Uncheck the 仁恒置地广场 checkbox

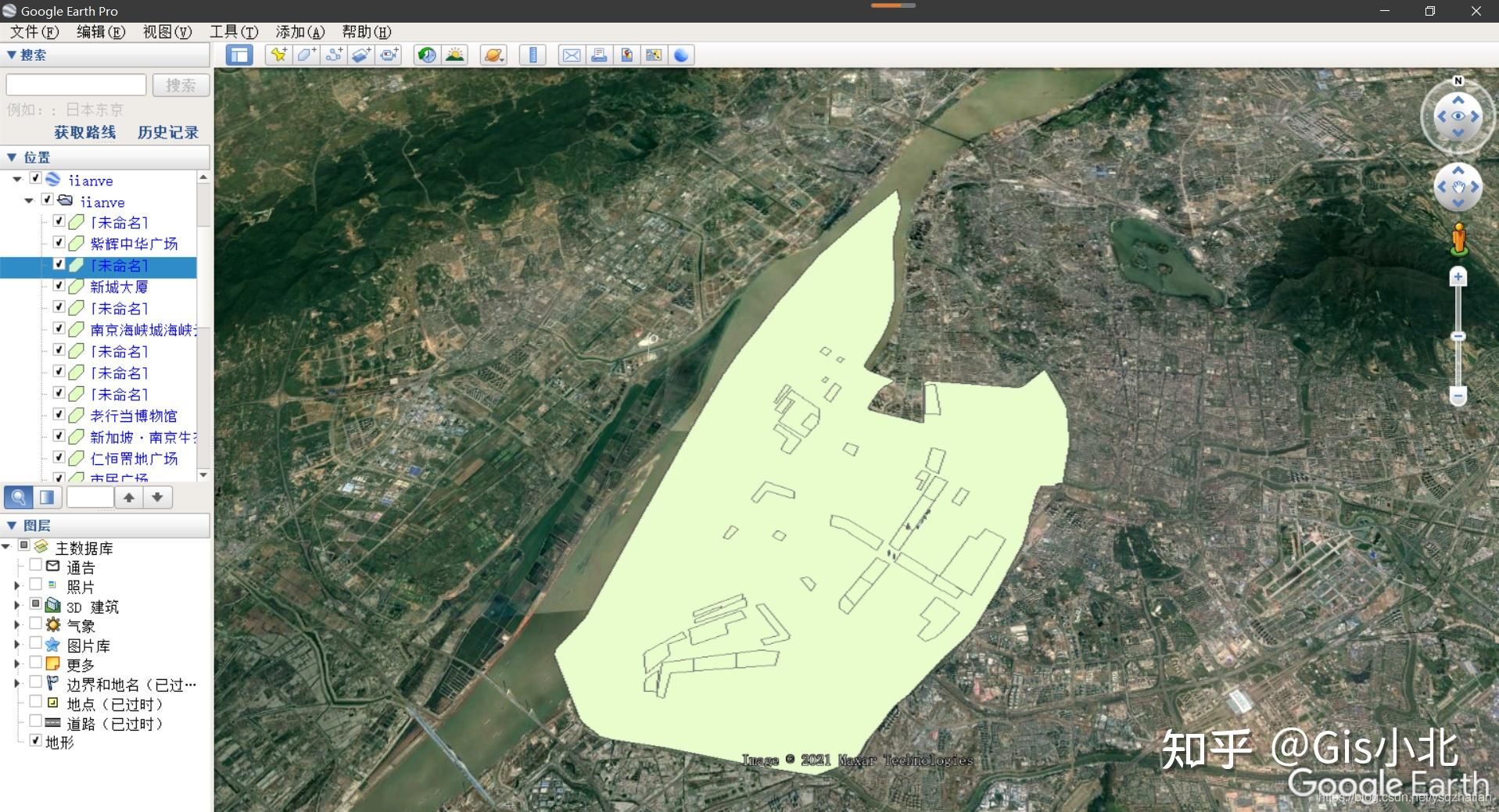pos(59,457)
